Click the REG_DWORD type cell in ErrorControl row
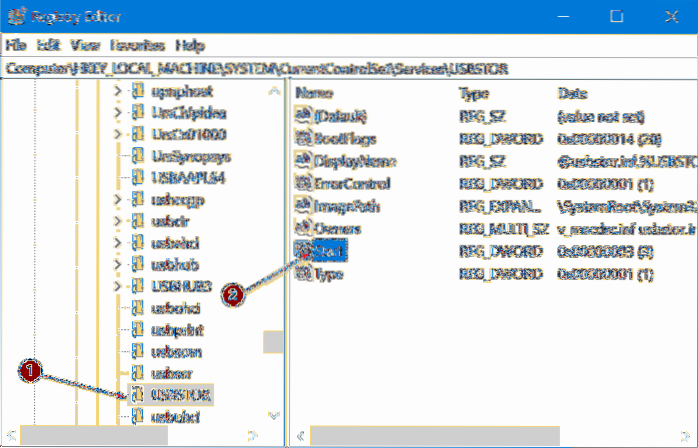Screen dimensions: 698x448 pyautogui.click(x=501, y=183)
